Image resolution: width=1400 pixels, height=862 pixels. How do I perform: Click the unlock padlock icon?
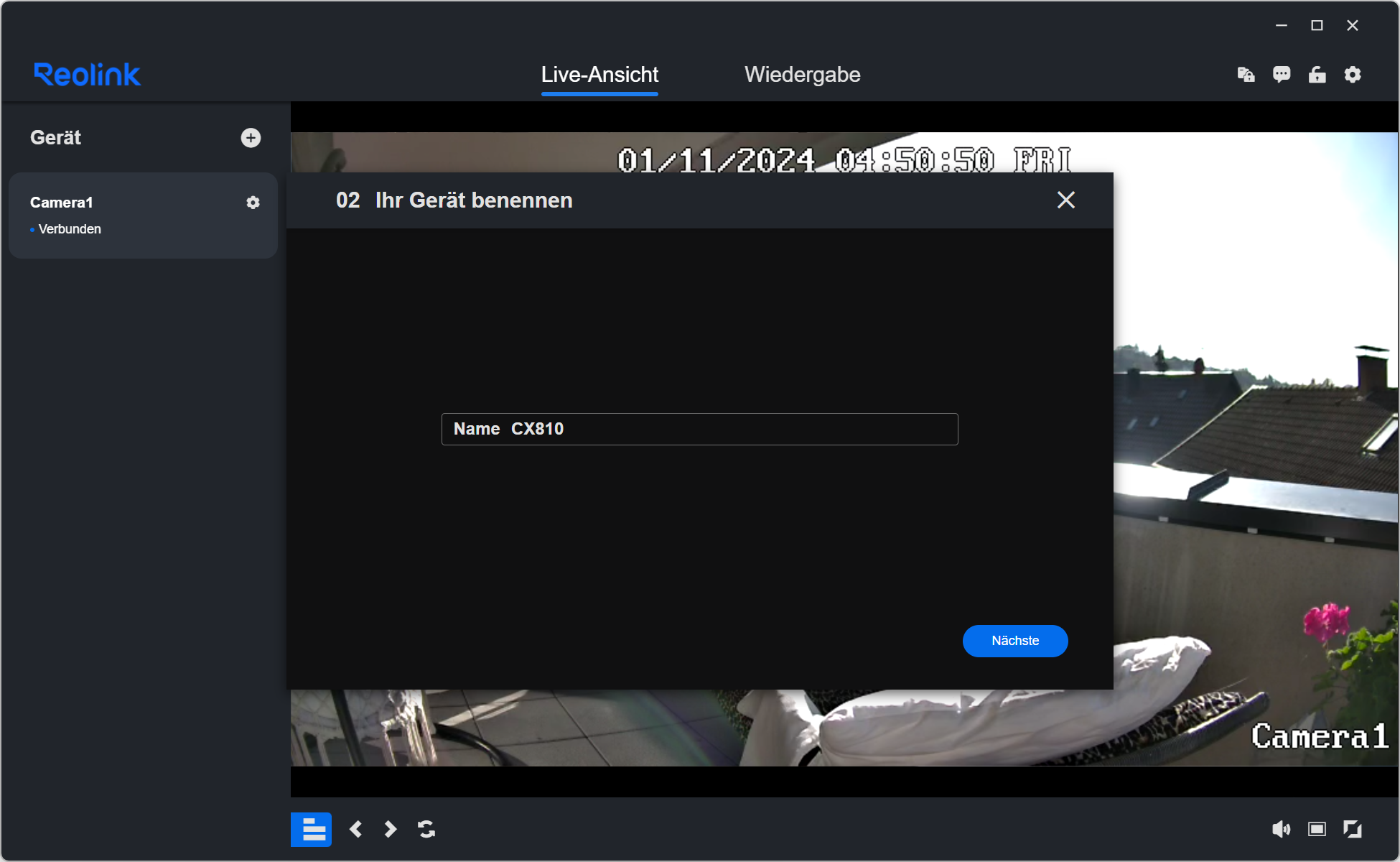tap(1317, 75)
